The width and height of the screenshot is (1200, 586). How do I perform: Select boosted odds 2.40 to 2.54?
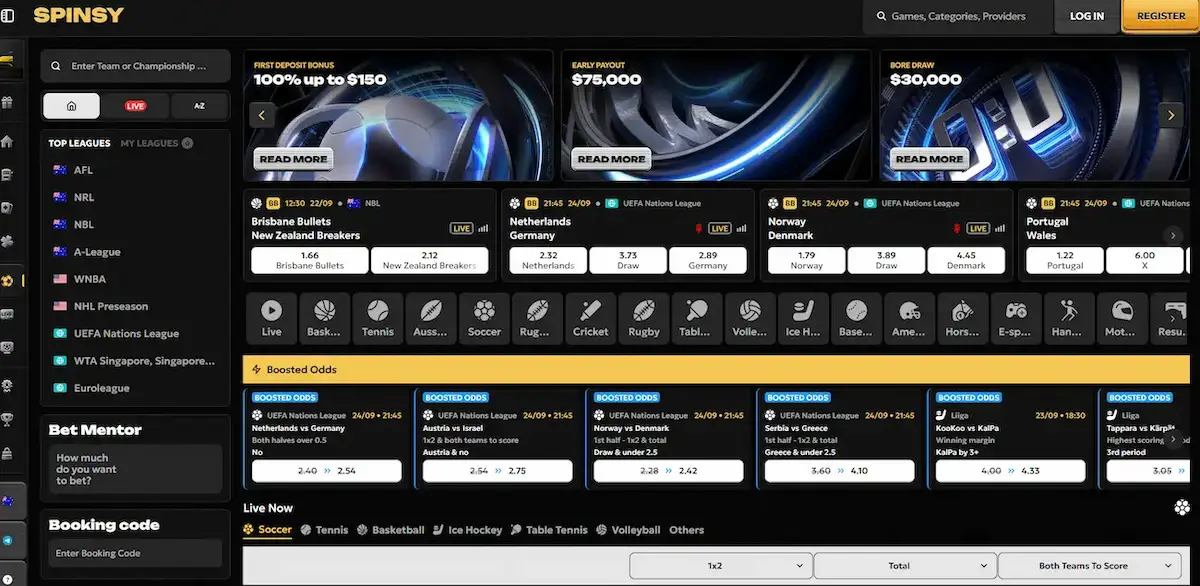(327, 471)
